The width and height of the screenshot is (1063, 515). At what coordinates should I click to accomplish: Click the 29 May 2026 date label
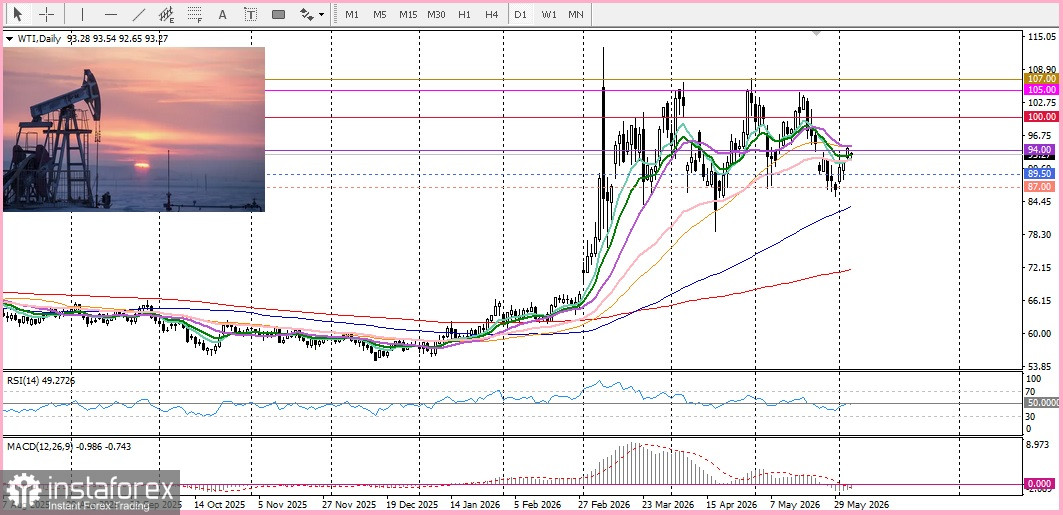click(x=862, y=505)
